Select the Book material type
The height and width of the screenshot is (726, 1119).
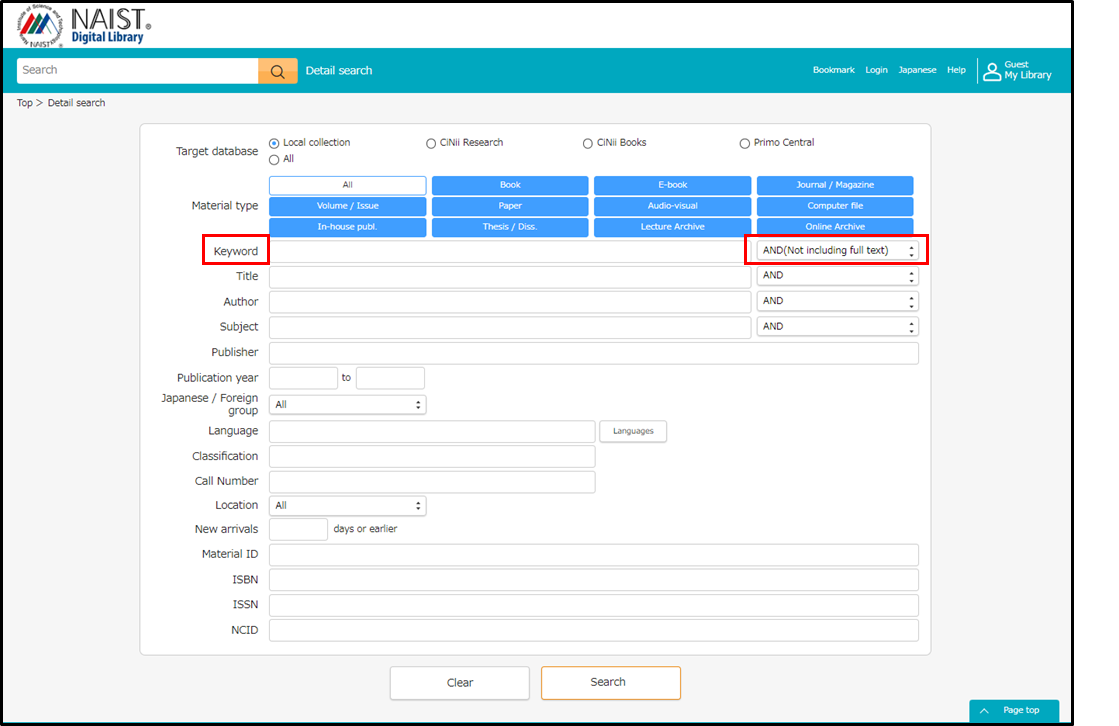(x=510, y=185)
